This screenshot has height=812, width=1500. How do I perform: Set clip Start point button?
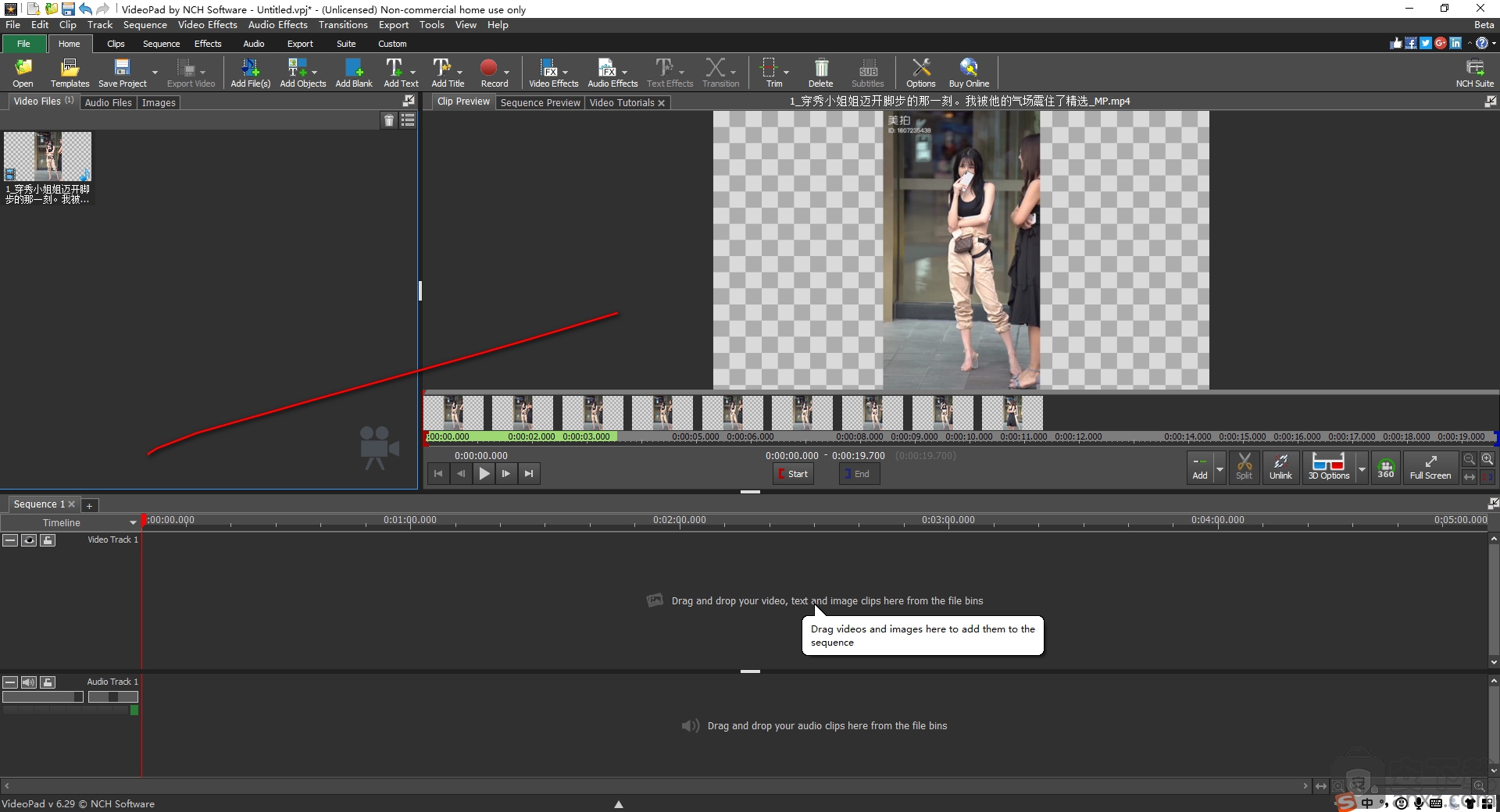coord(793,474)
